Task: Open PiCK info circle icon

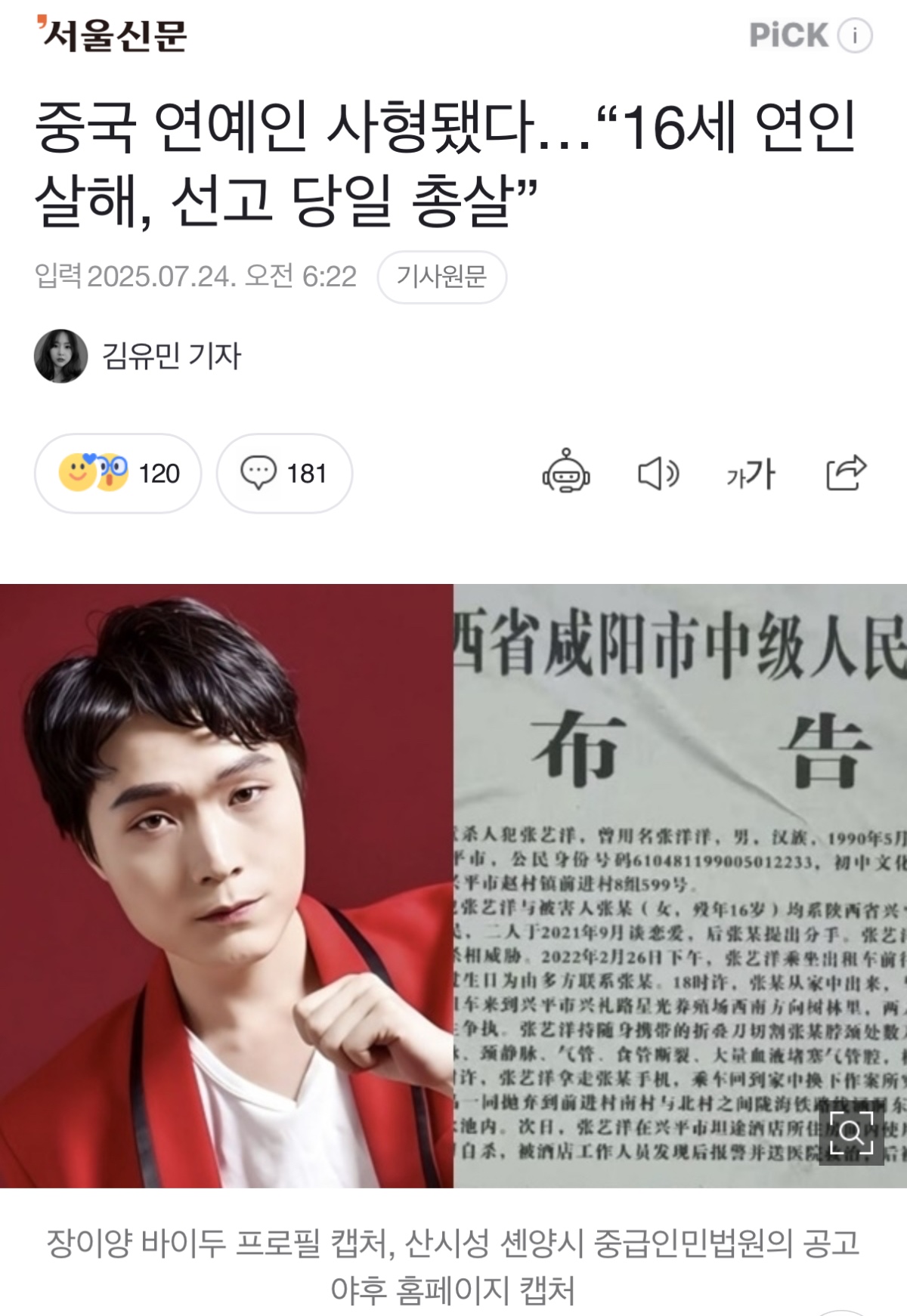Action: 855,36
